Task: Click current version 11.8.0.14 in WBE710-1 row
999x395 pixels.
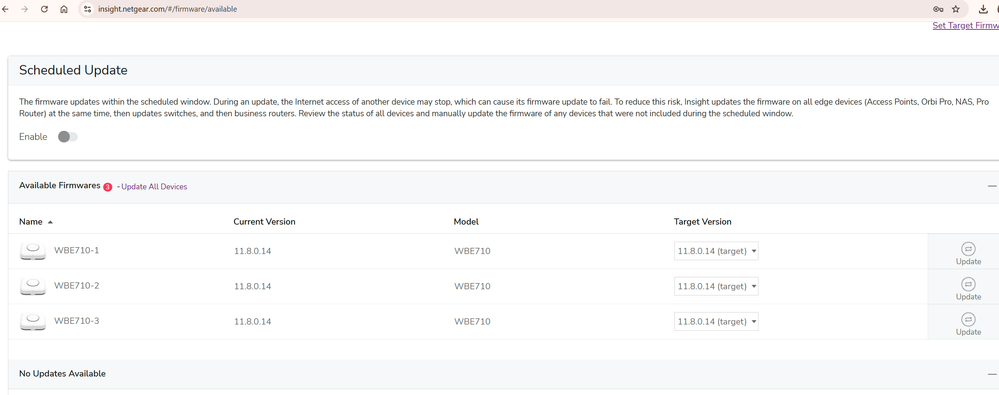Action: (x=252, y=251)
